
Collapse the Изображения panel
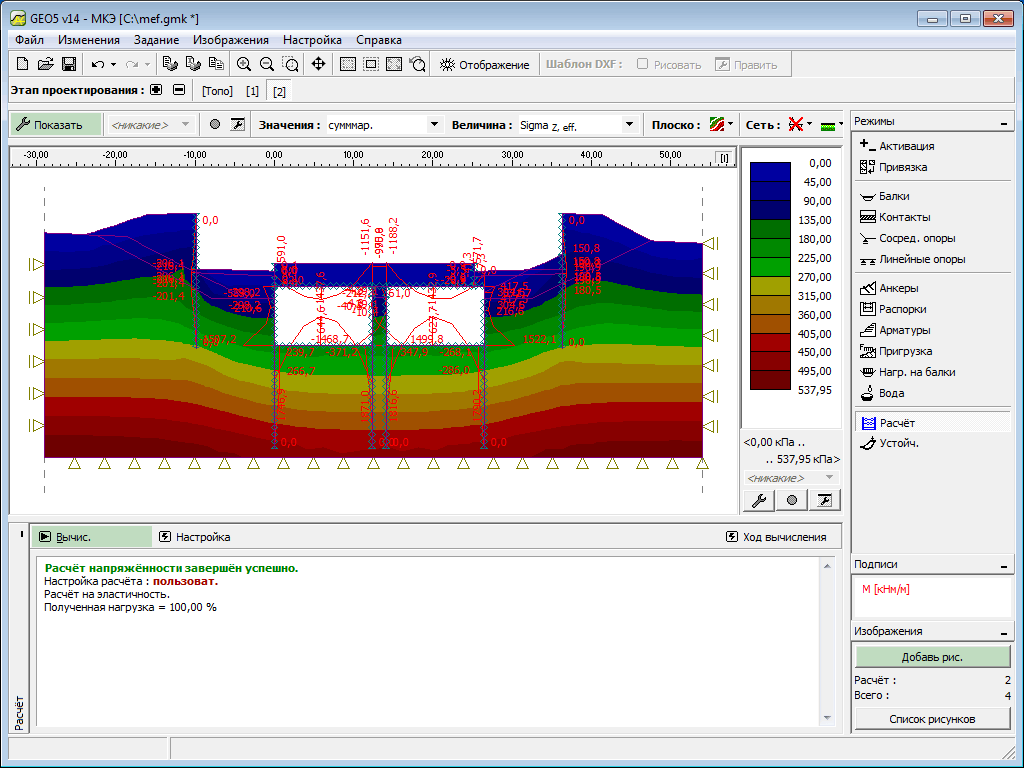[x=1004, y=632]
